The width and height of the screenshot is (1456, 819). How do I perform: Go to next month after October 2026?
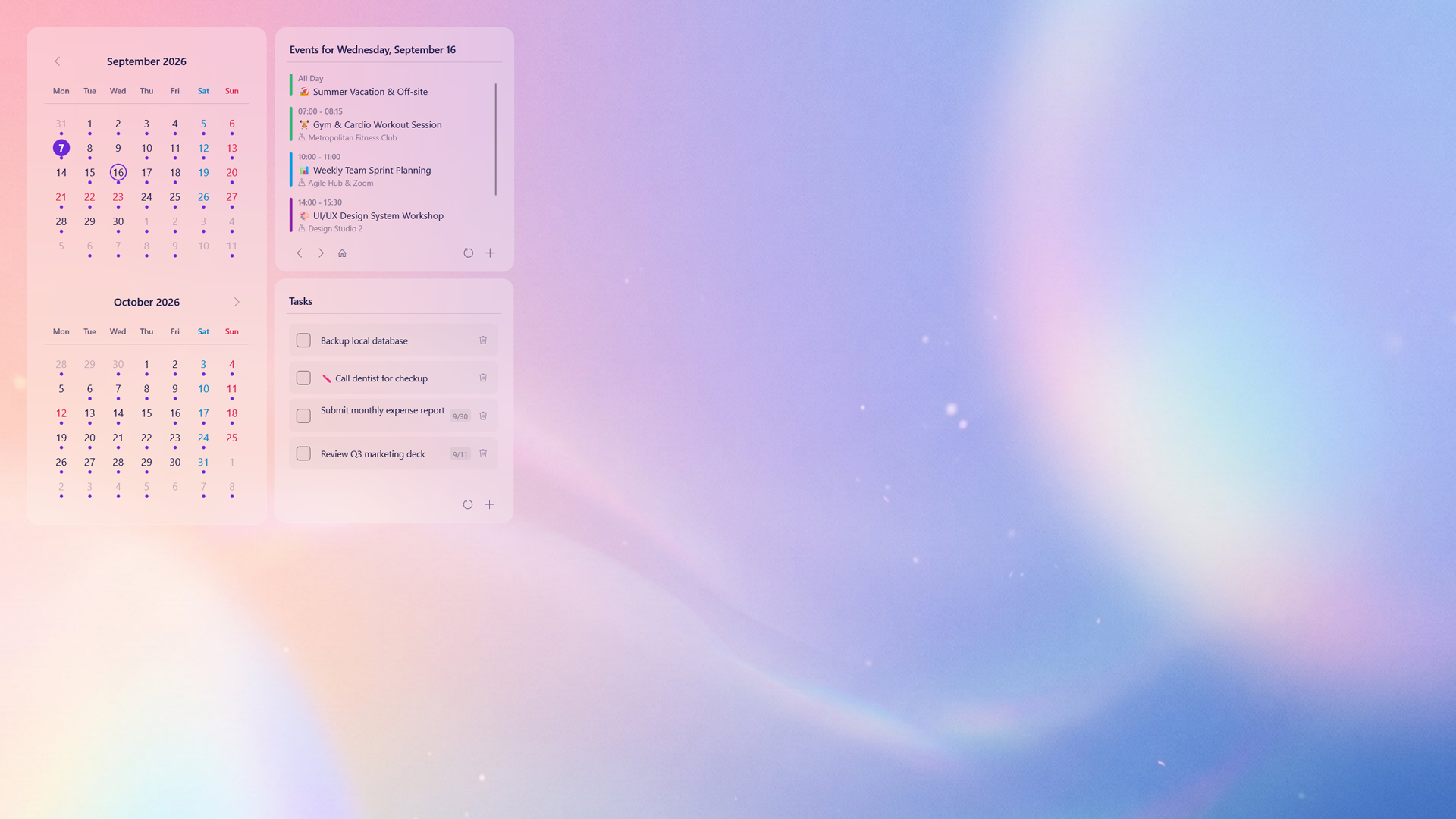[x=237, y=302]
